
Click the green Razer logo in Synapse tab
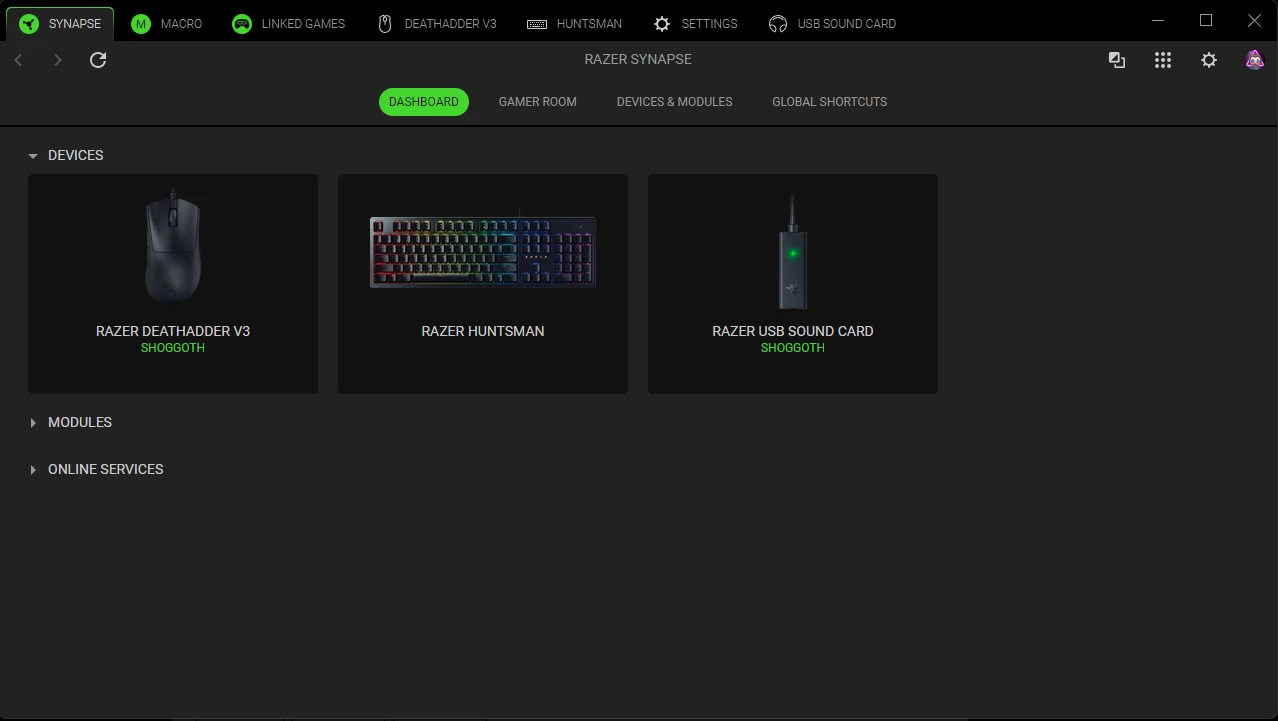tap(29, 24)
